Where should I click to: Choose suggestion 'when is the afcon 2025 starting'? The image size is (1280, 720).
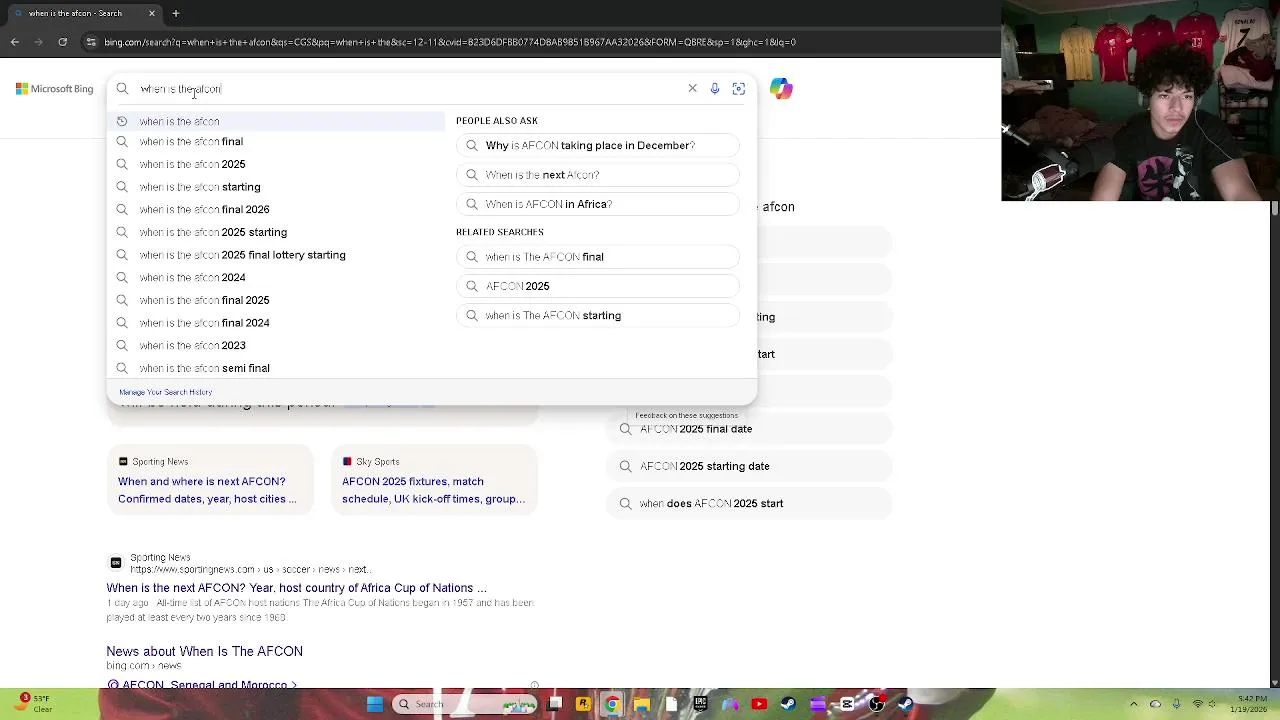(276, 232)
